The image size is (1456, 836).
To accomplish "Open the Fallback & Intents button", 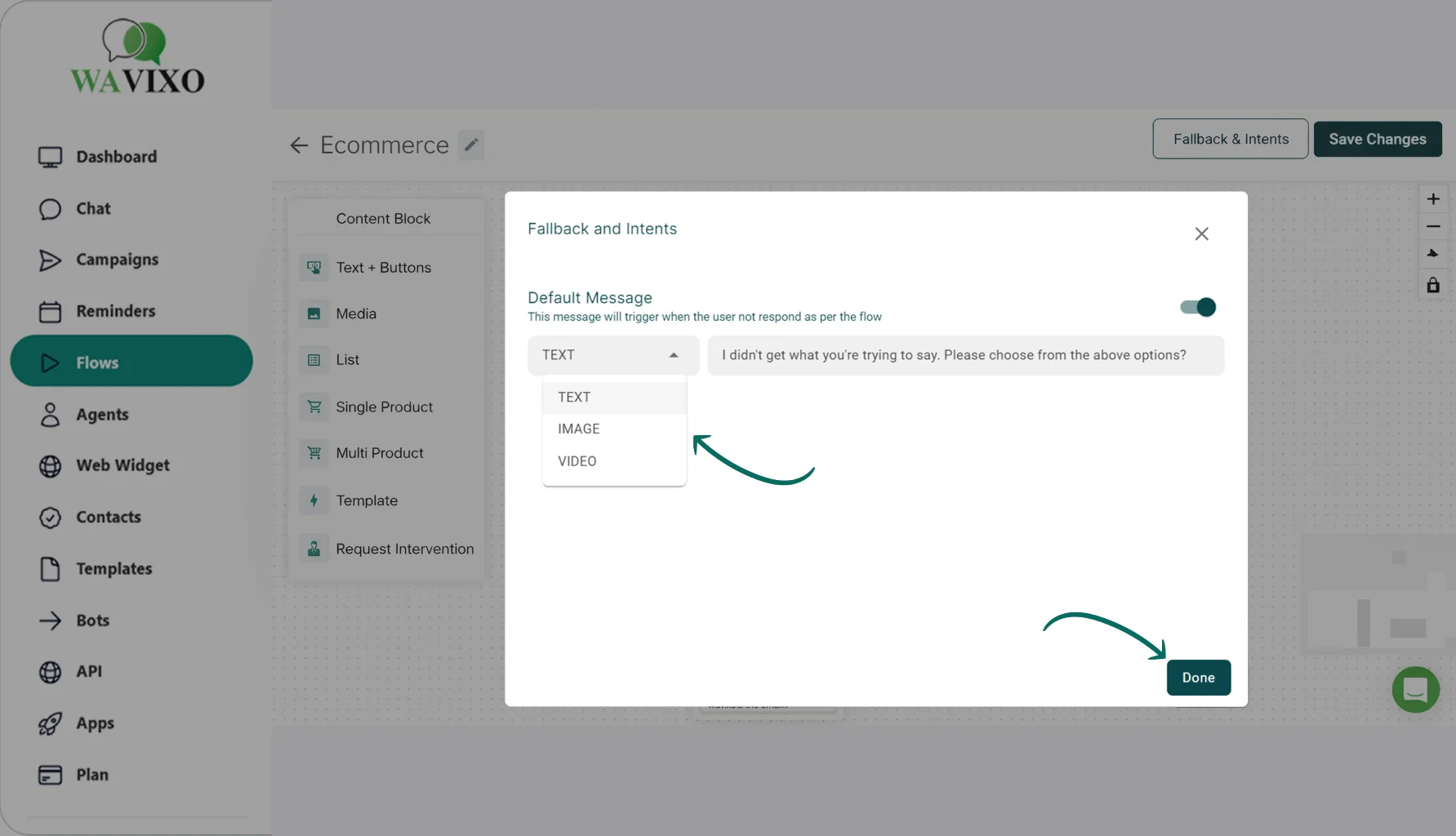I will point(1230,139).
